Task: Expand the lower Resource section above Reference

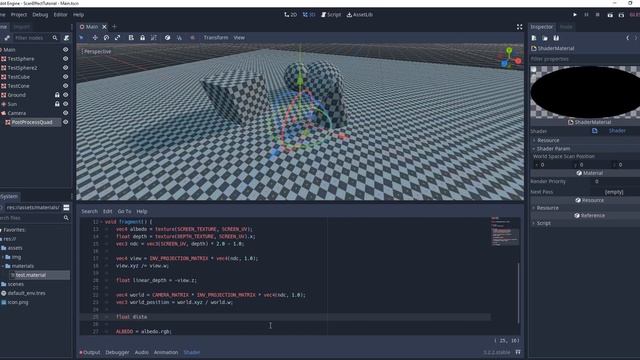Action: (585, 208)
